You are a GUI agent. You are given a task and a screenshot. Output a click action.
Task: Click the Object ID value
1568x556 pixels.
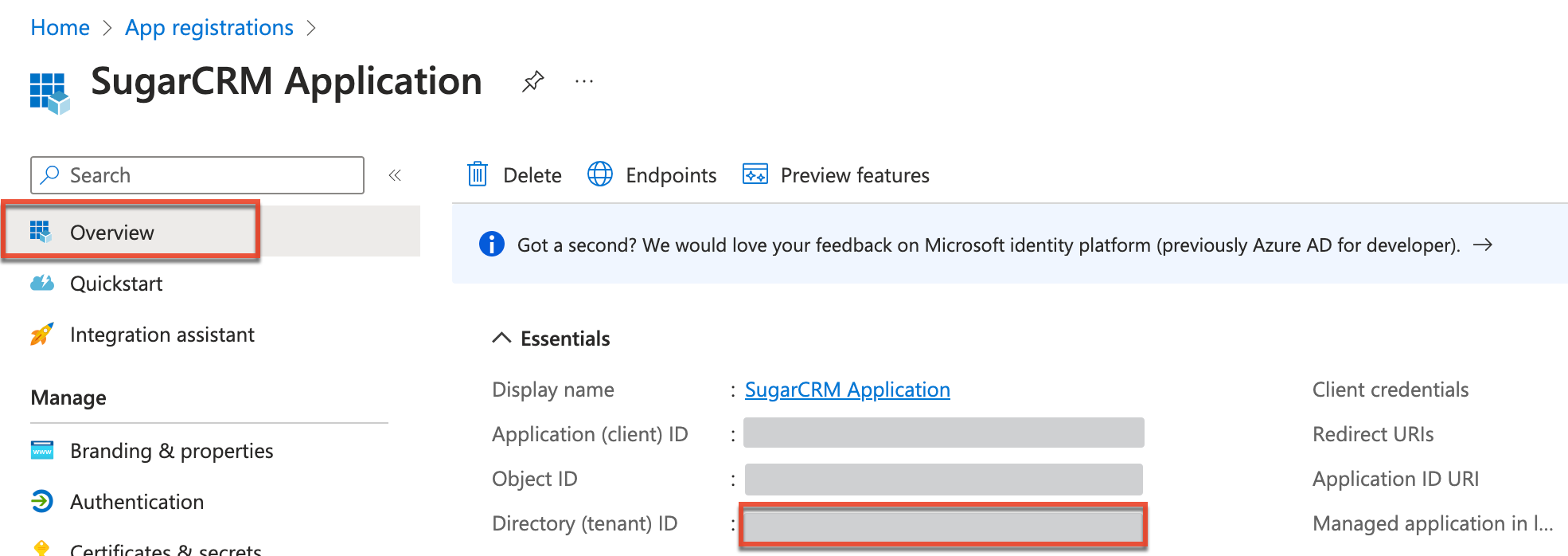[944, 479]
